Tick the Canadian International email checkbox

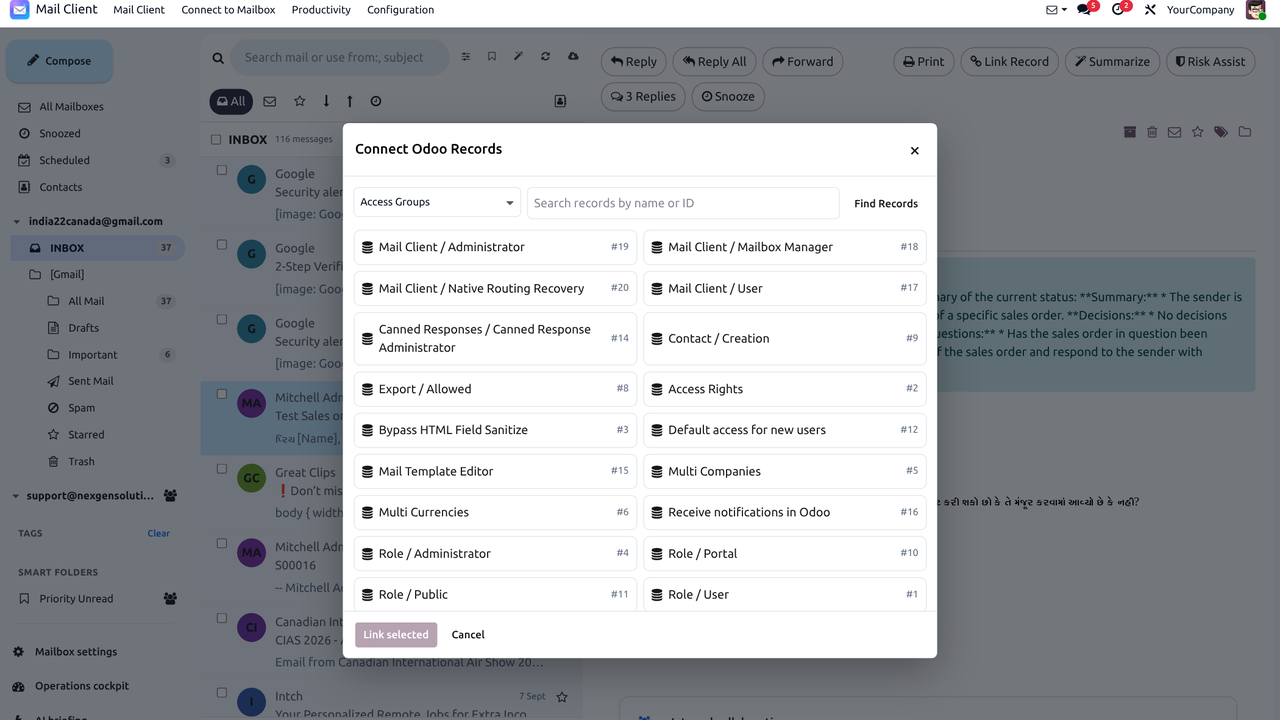pyautogui.click(x=222, y=618)
